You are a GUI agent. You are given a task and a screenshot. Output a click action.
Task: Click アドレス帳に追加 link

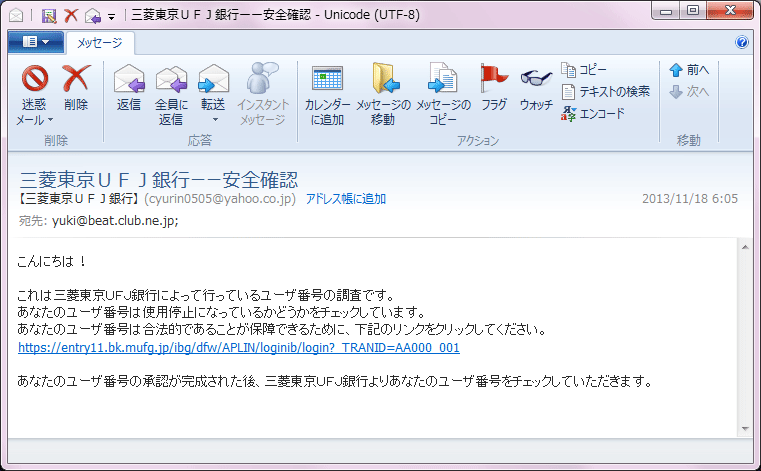coord(346,199)
